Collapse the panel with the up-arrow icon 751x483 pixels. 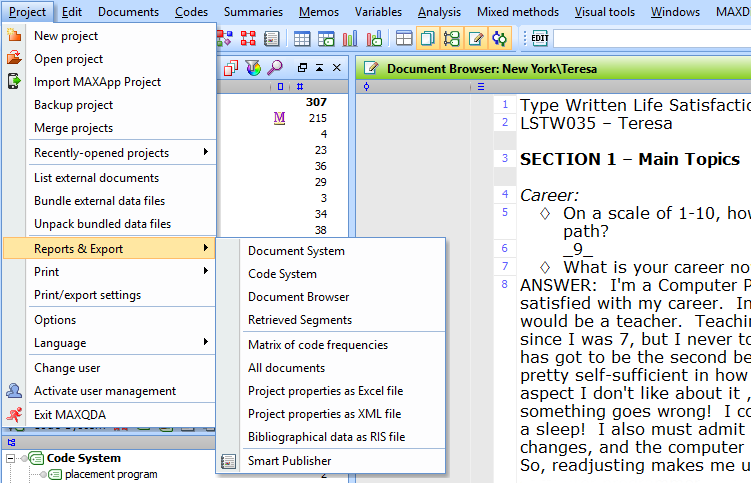(319, 68)
